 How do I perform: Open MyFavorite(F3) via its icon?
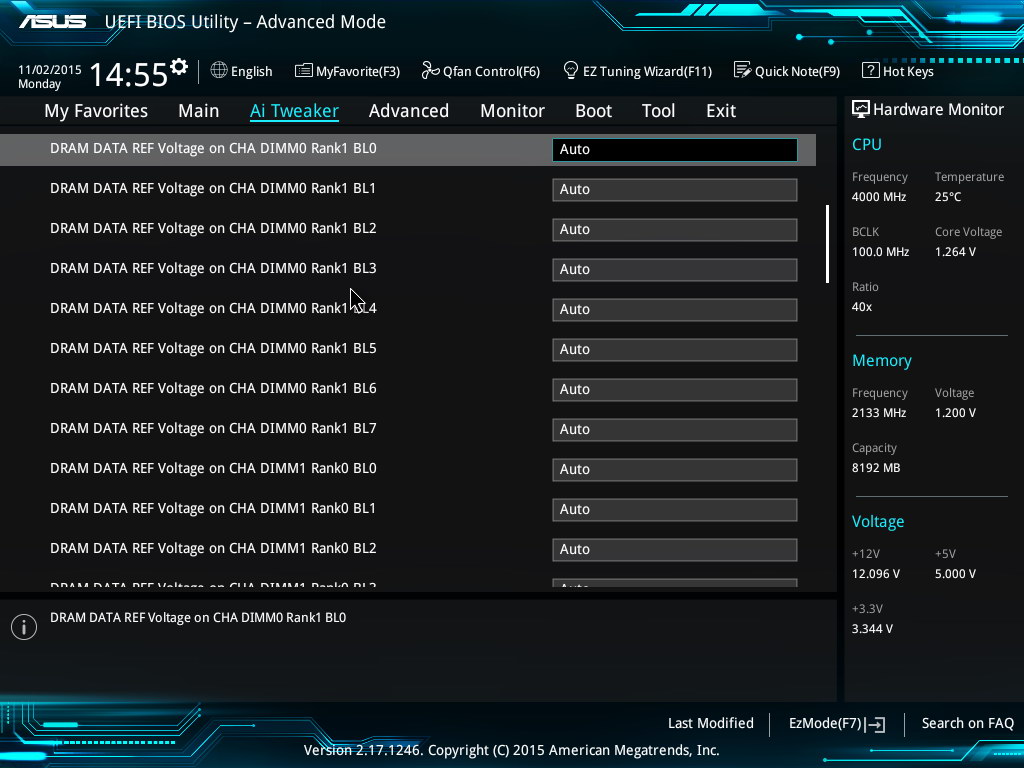pyautogui.click(x=303, y=71)
